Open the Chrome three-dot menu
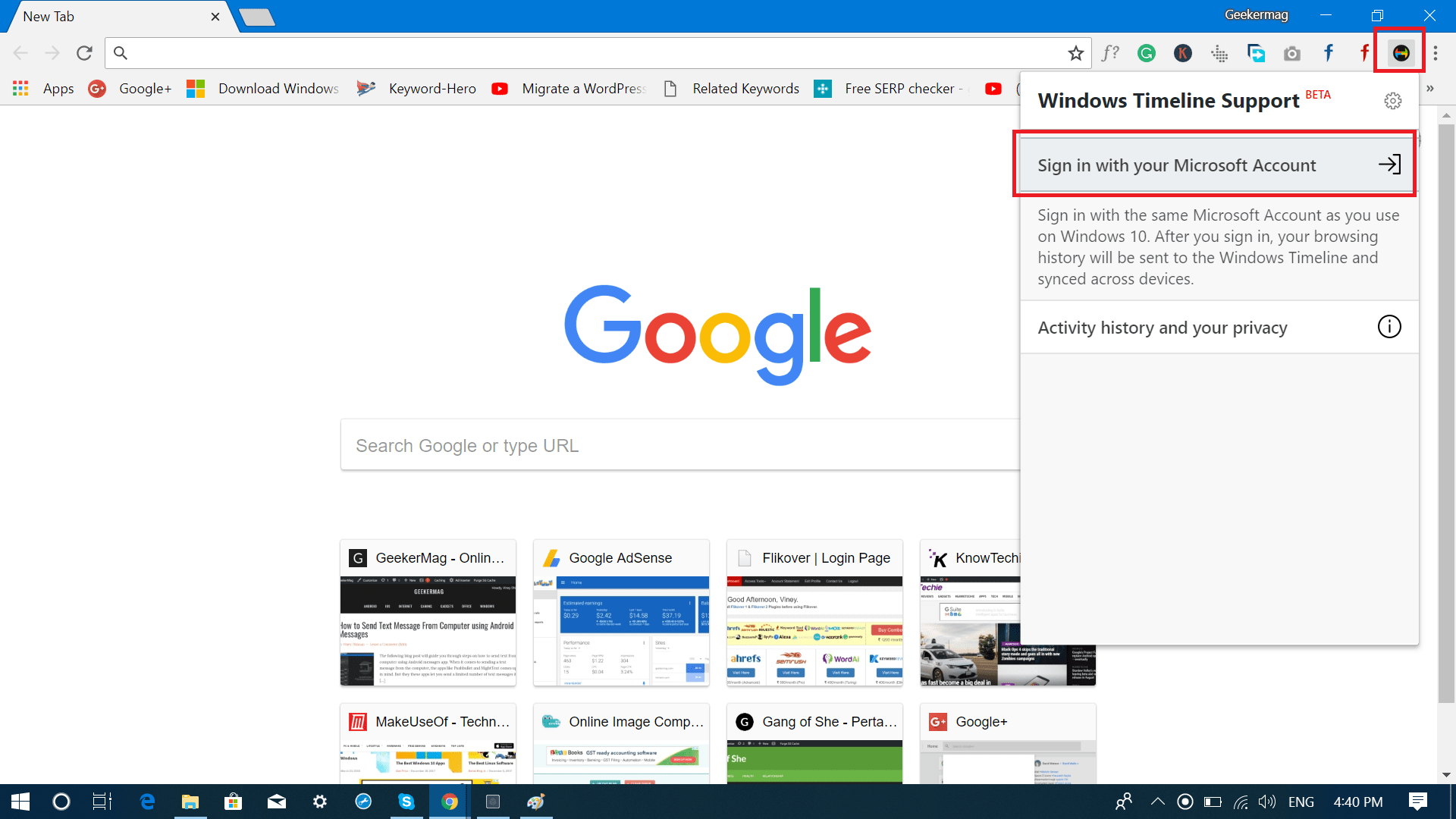 click(x=1436, y=53)
